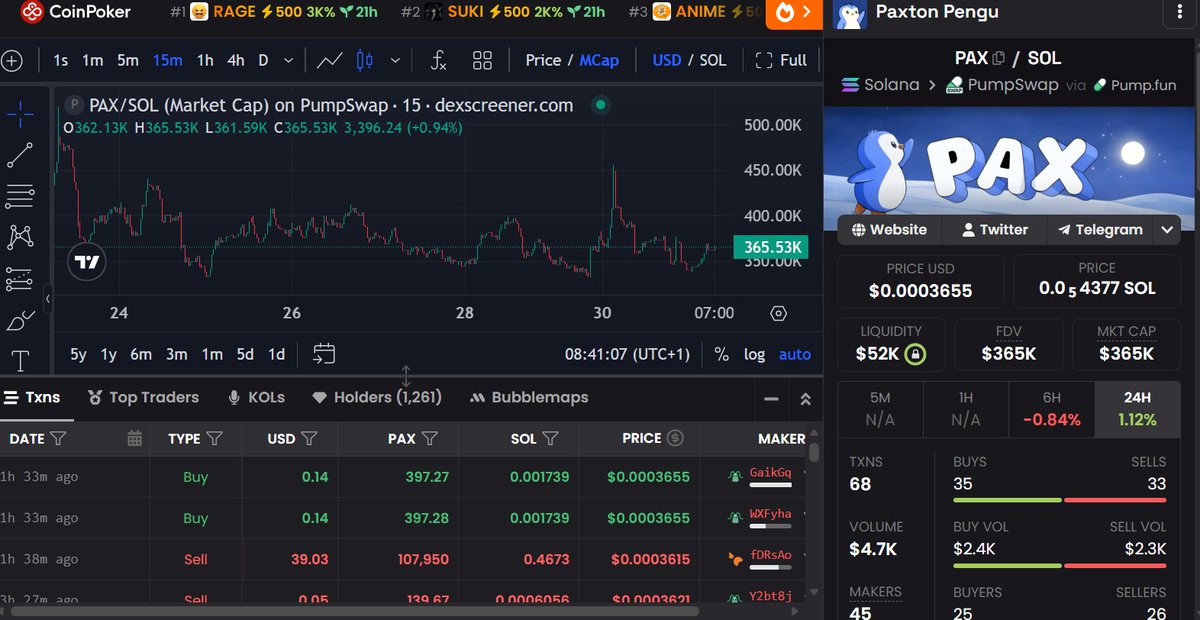Screen dimensions: 1200x620
Task: Expand the timeframe interval dropdown
Action: [289, 61]
